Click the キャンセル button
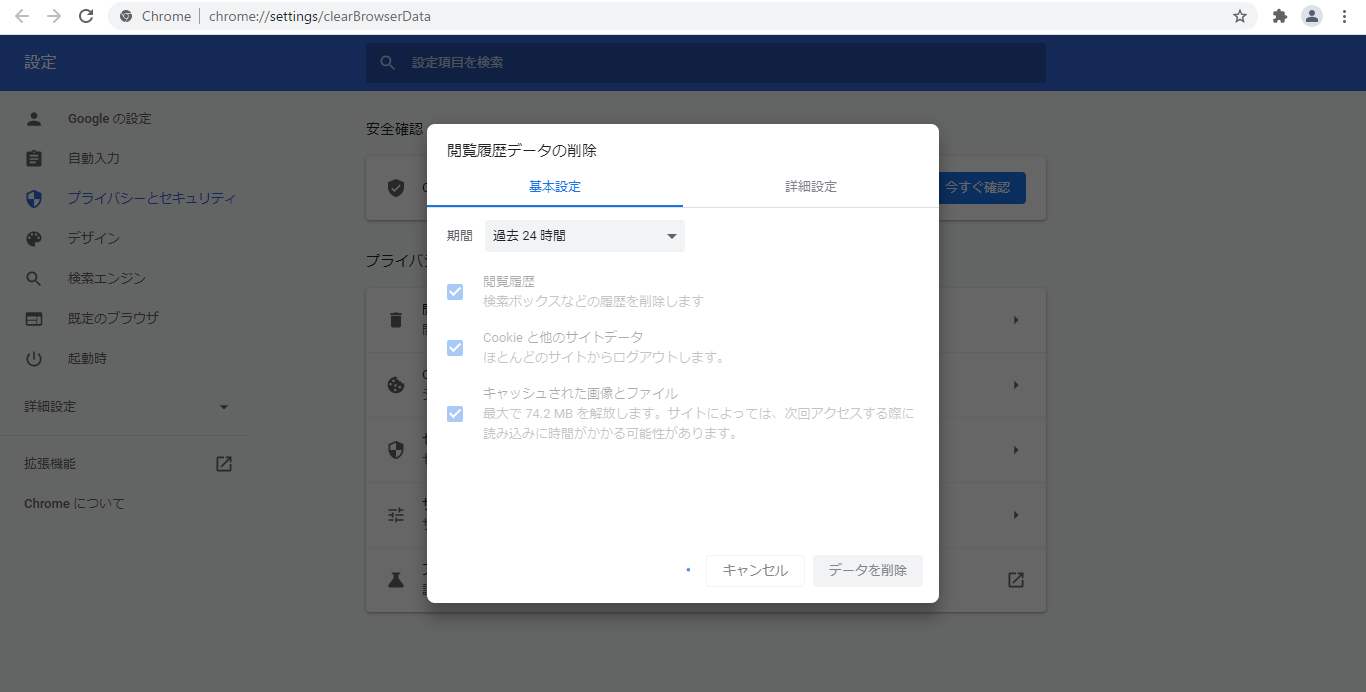 coord(755,571)
